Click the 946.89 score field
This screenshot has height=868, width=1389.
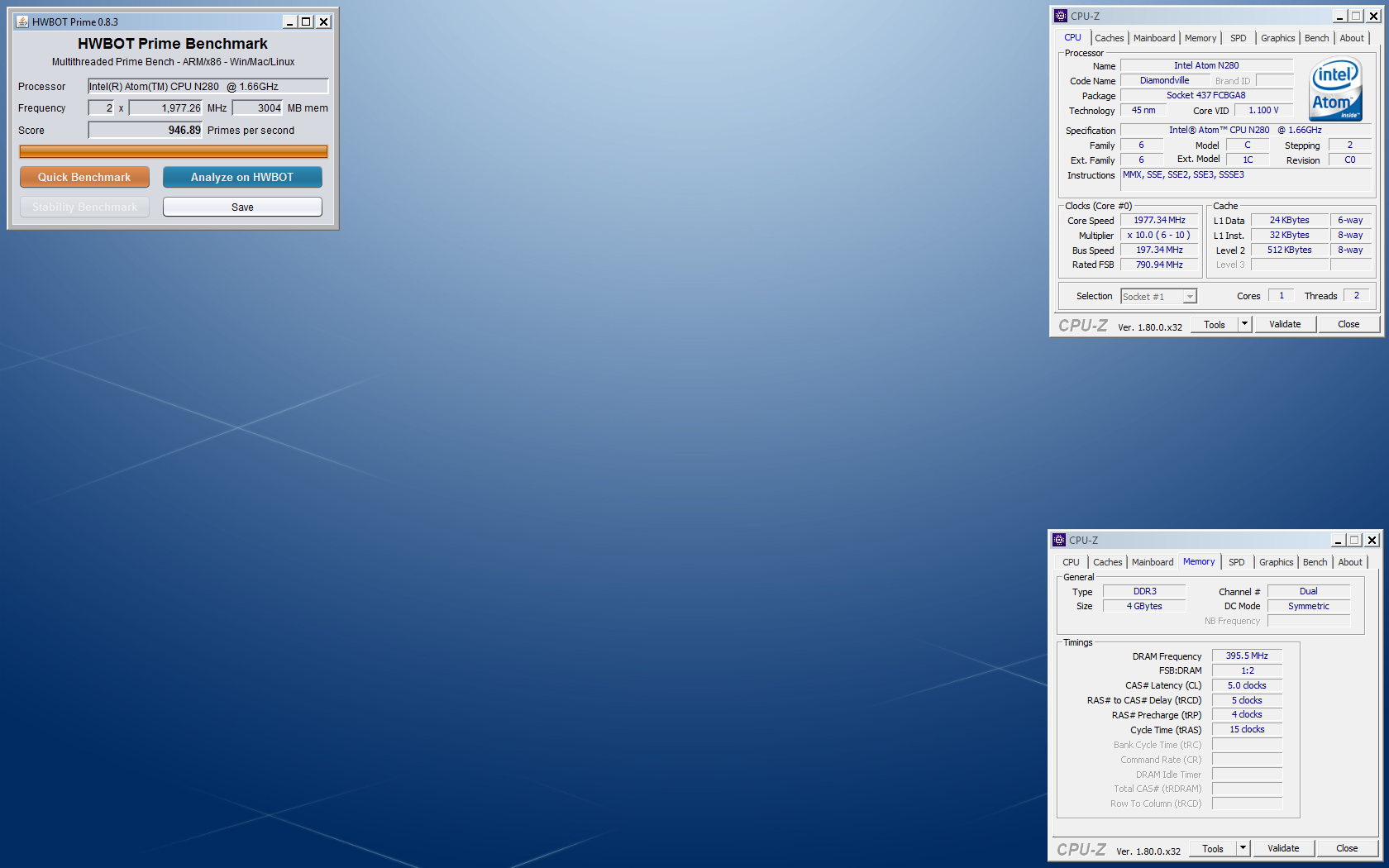(x=146, y=130)
